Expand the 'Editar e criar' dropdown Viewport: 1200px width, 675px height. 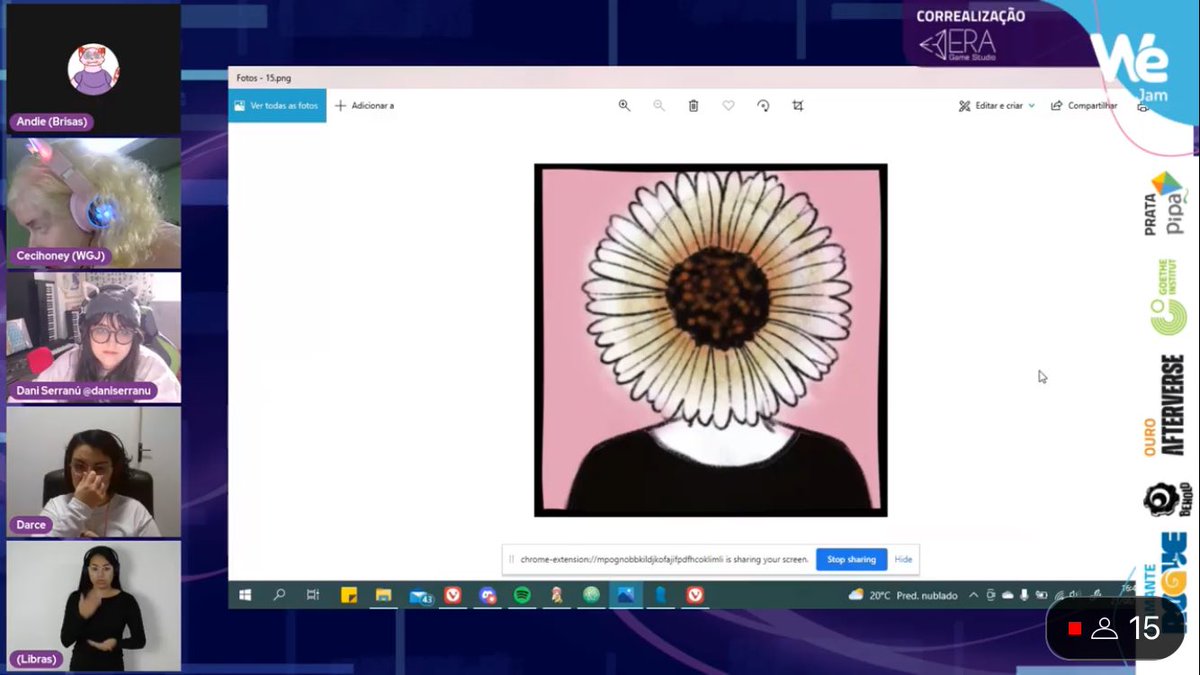[996, 105]
